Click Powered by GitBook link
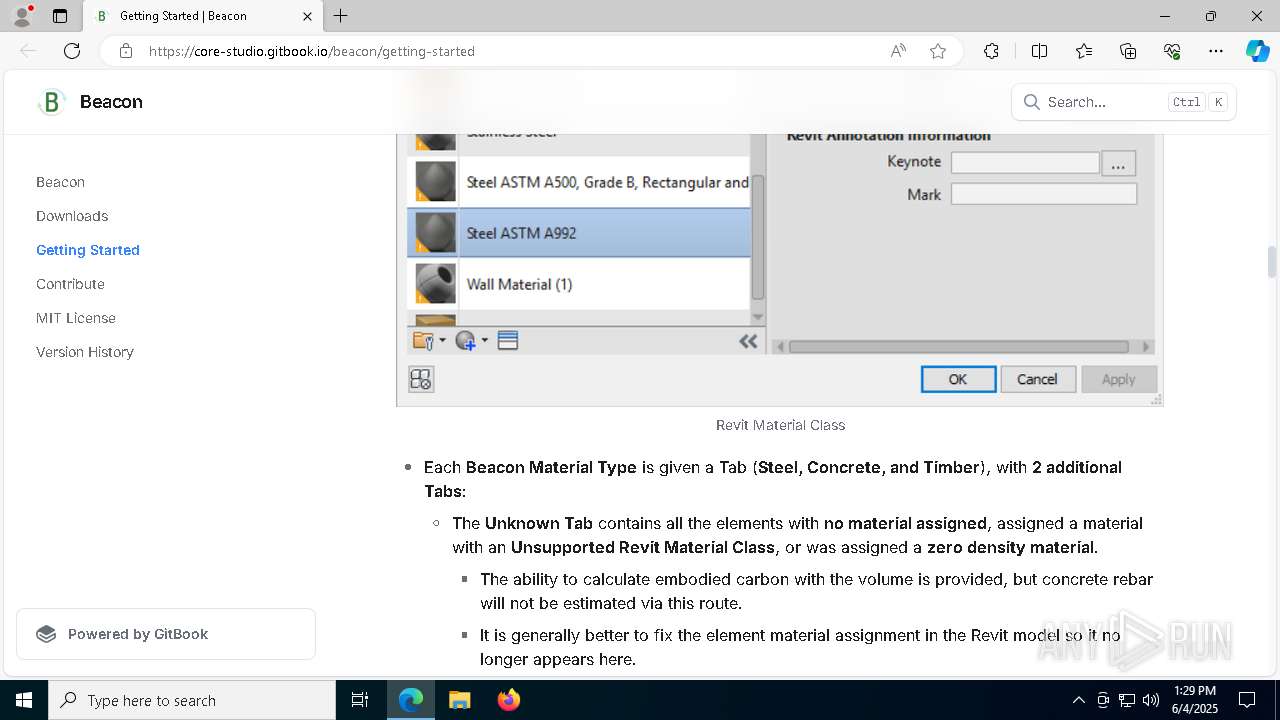The width and height of the screenshot is (1280, 720). [166, 634]
